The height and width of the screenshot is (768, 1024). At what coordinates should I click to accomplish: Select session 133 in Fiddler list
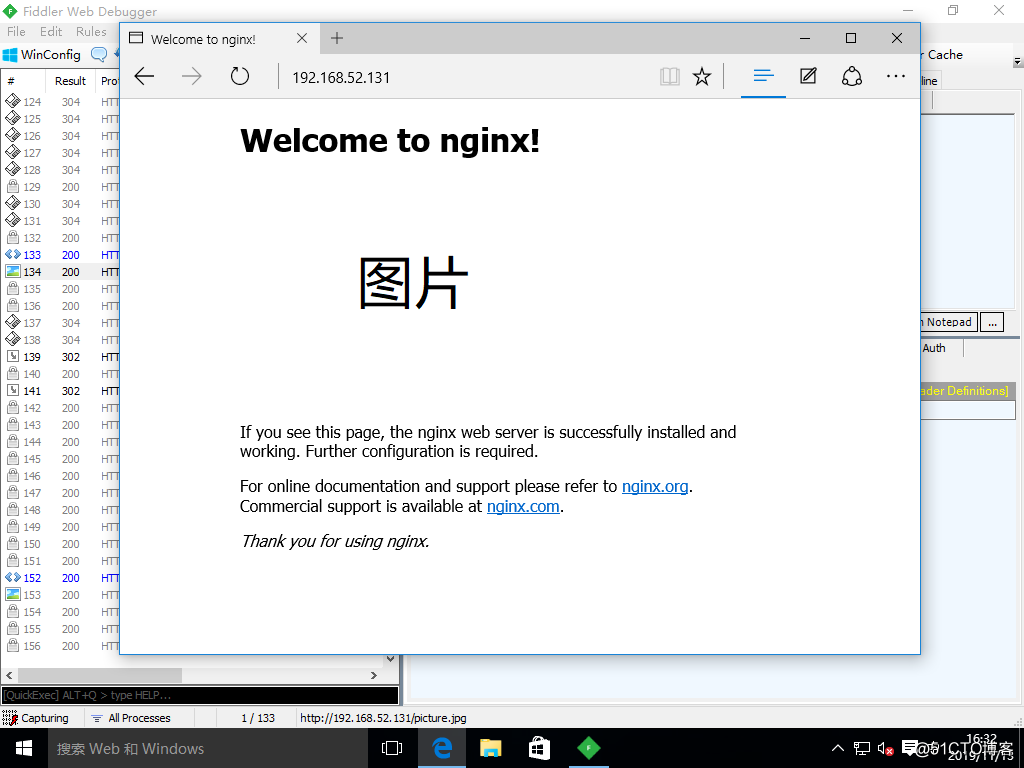[62, 255]
